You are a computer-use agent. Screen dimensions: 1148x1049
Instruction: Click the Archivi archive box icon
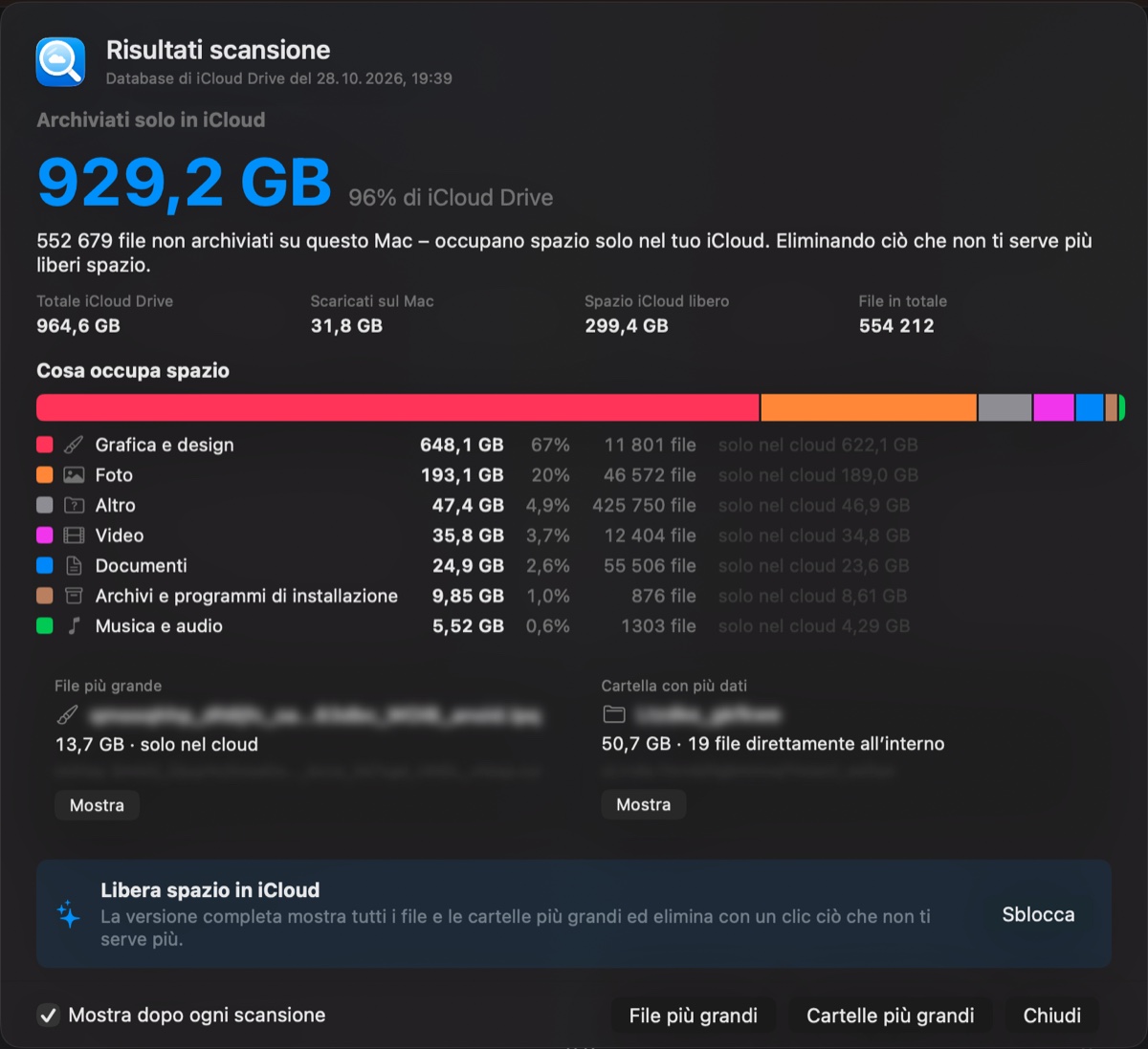point(74,596)
